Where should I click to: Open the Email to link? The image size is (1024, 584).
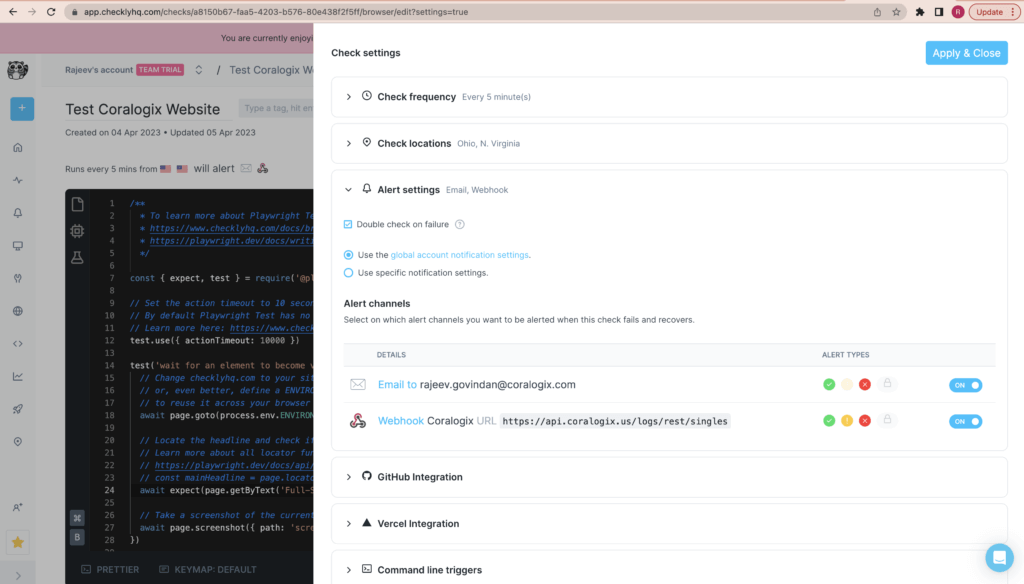coord(397,385)
